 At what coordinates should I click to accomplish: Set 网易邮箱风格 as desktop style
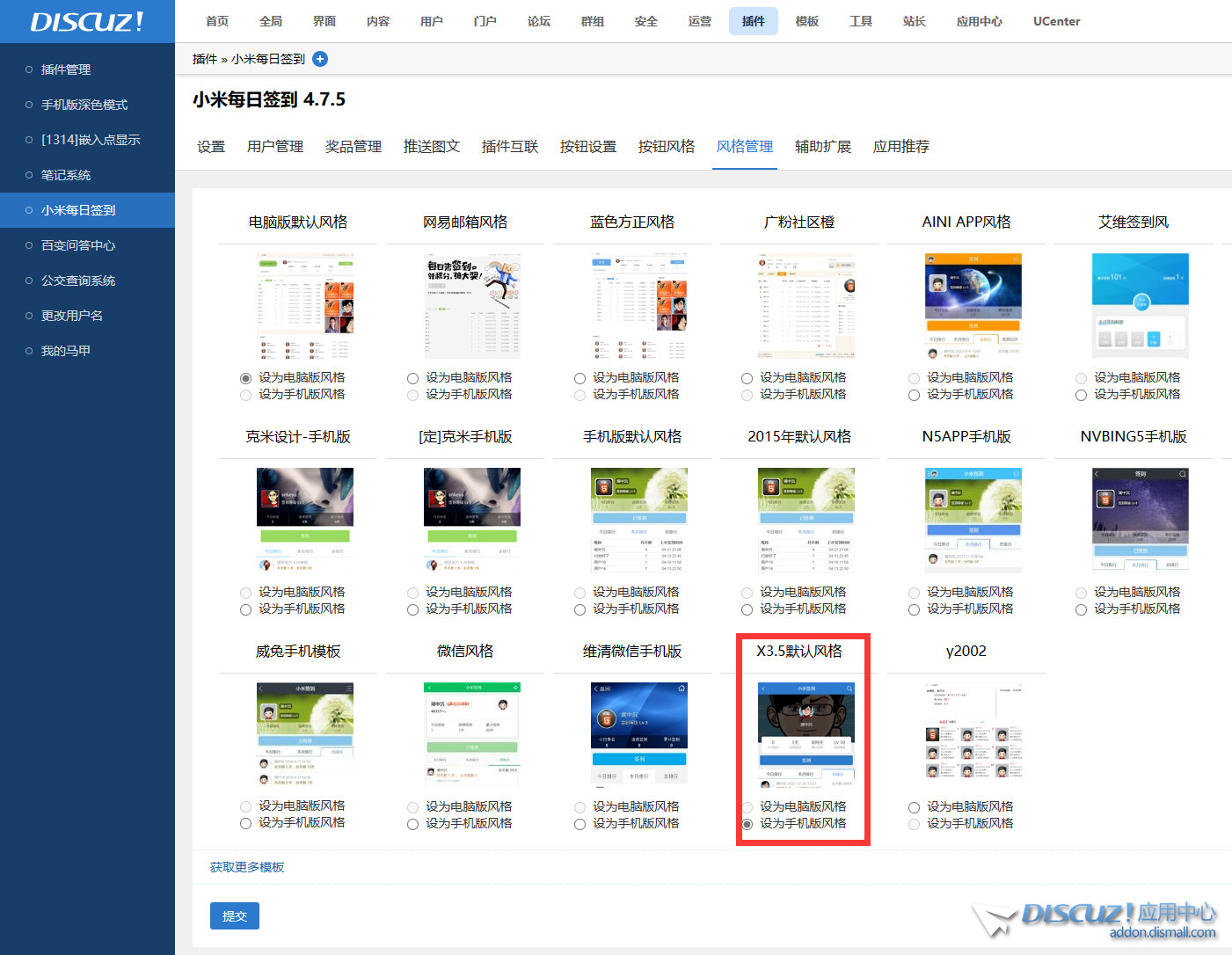[x=412, y=378]
